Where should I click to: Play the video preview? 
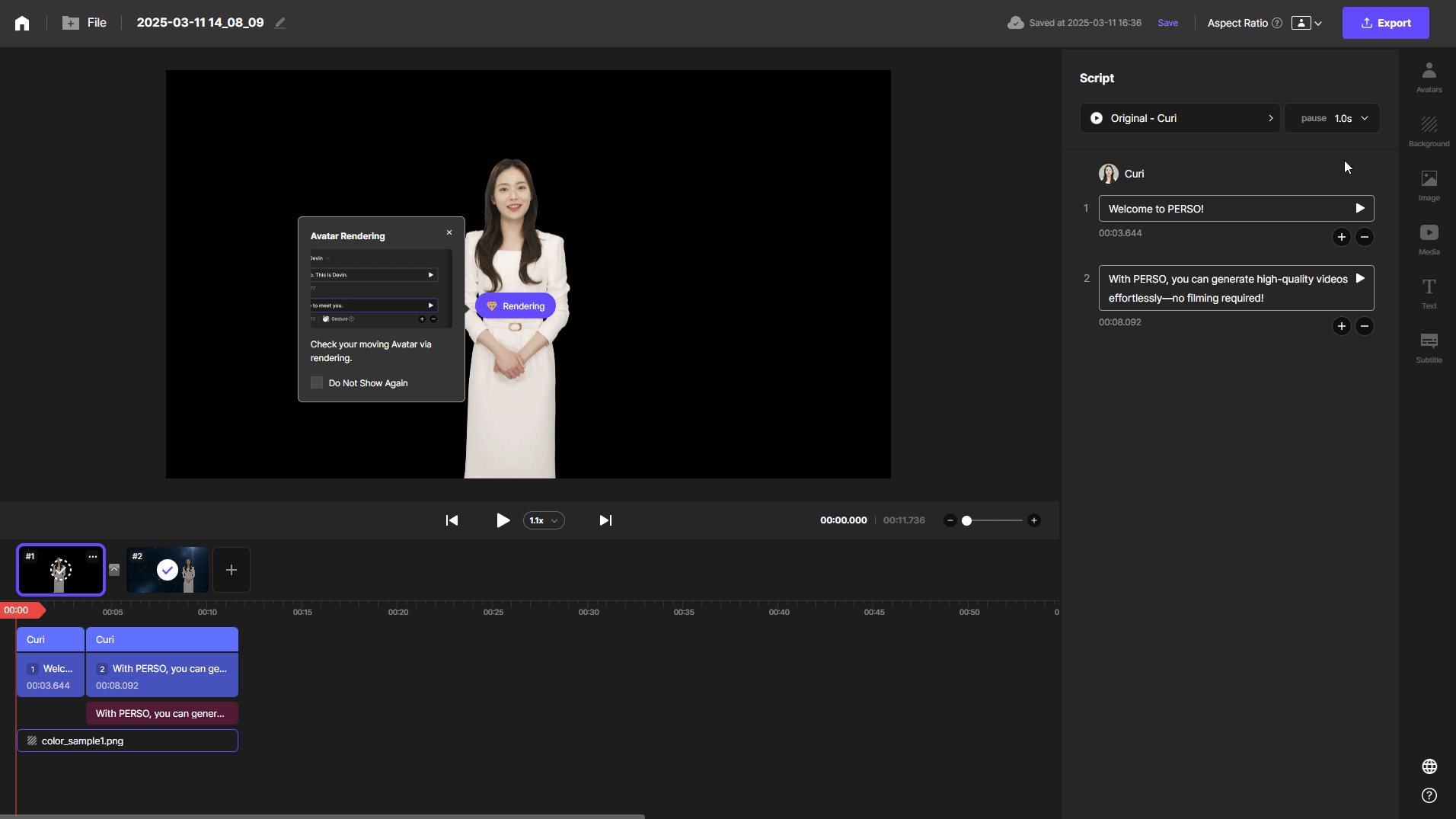pos(503,520)
